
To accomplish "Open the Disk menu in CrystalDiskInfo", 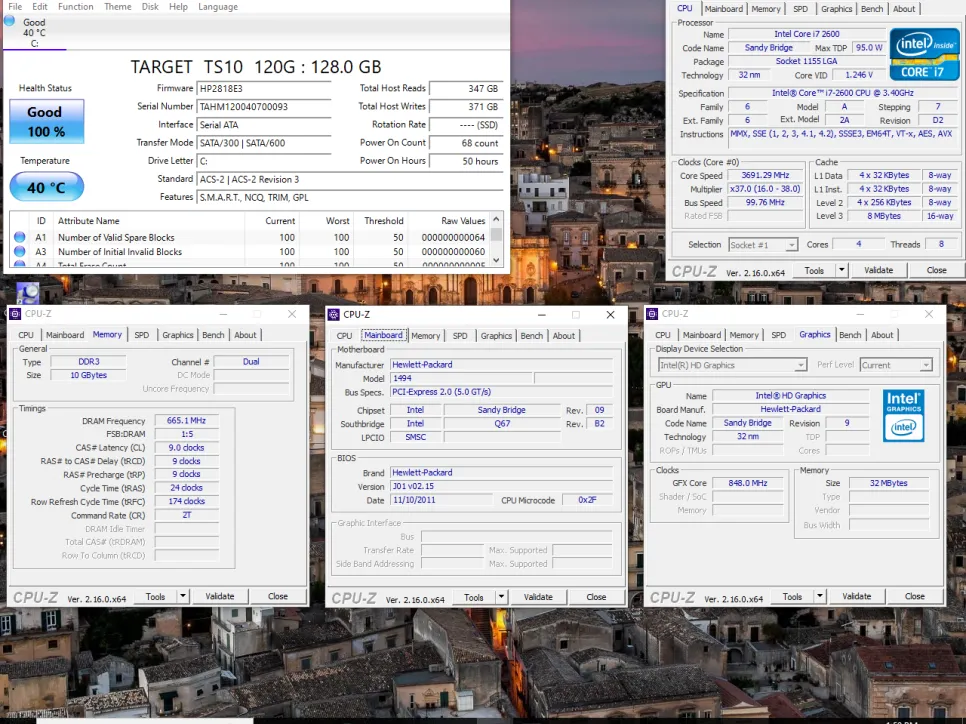I will tap(150, 7).
